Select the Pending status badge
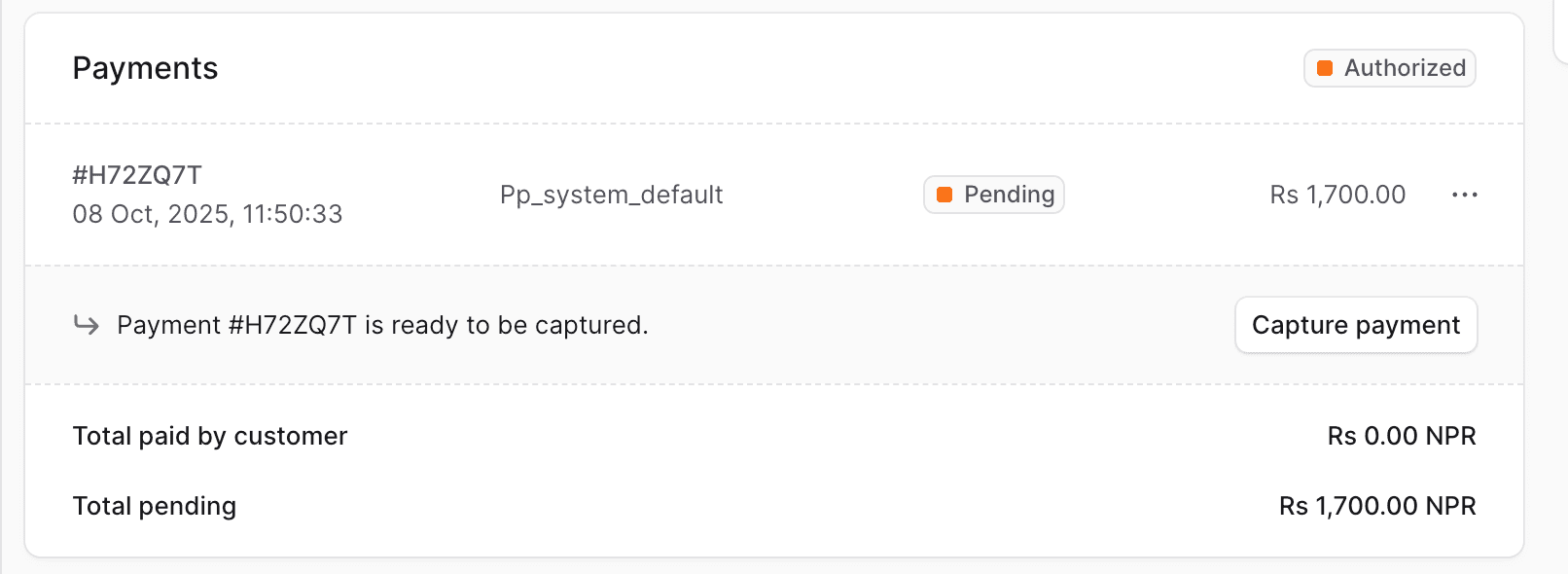Image resolution: width=1568 pixels, height=574 pixels. 993,195
